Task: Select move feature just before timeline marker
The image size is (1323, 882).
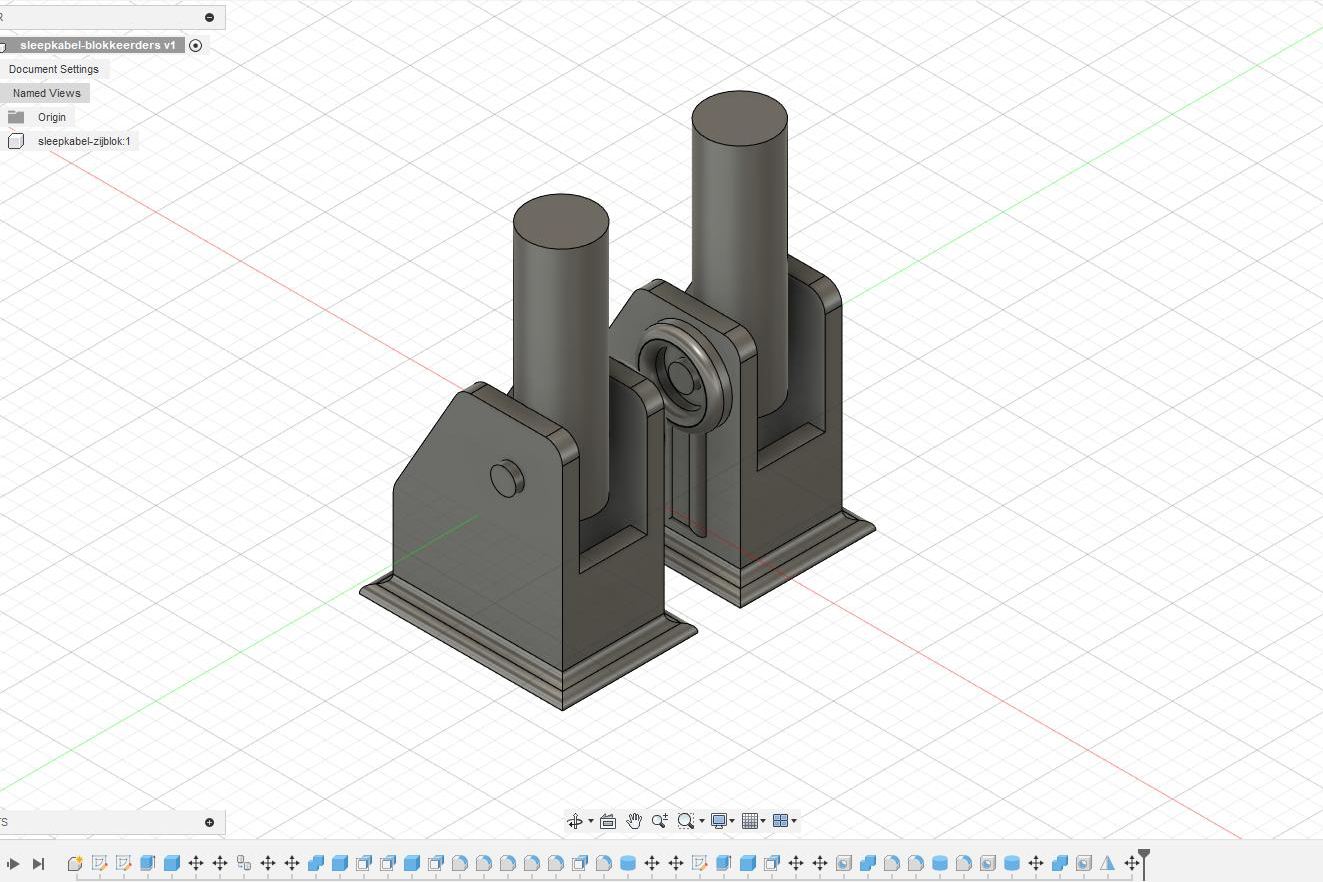Action: point(1131,863)
